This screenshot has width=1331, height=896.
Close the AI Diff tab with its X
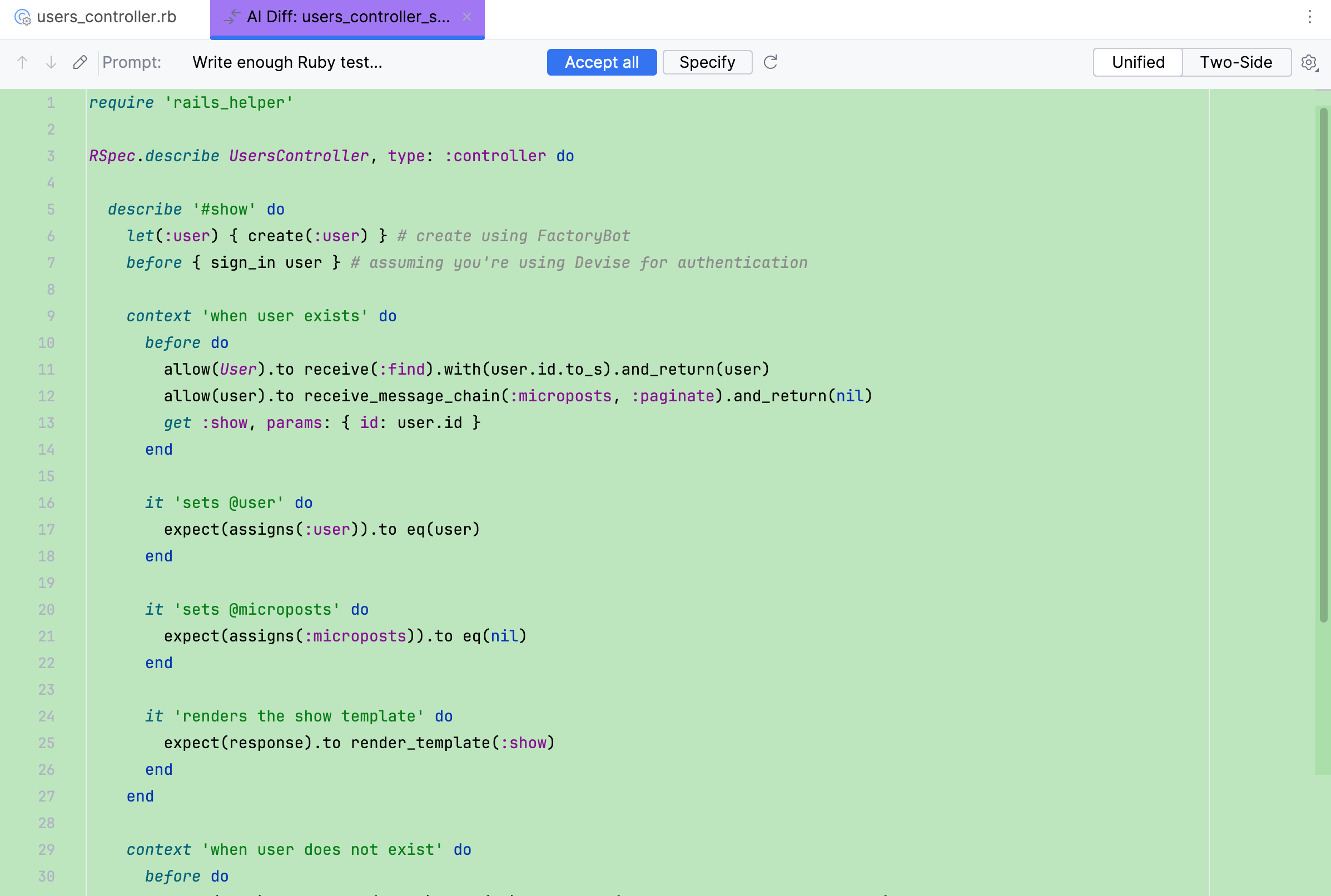click(468, 17)
